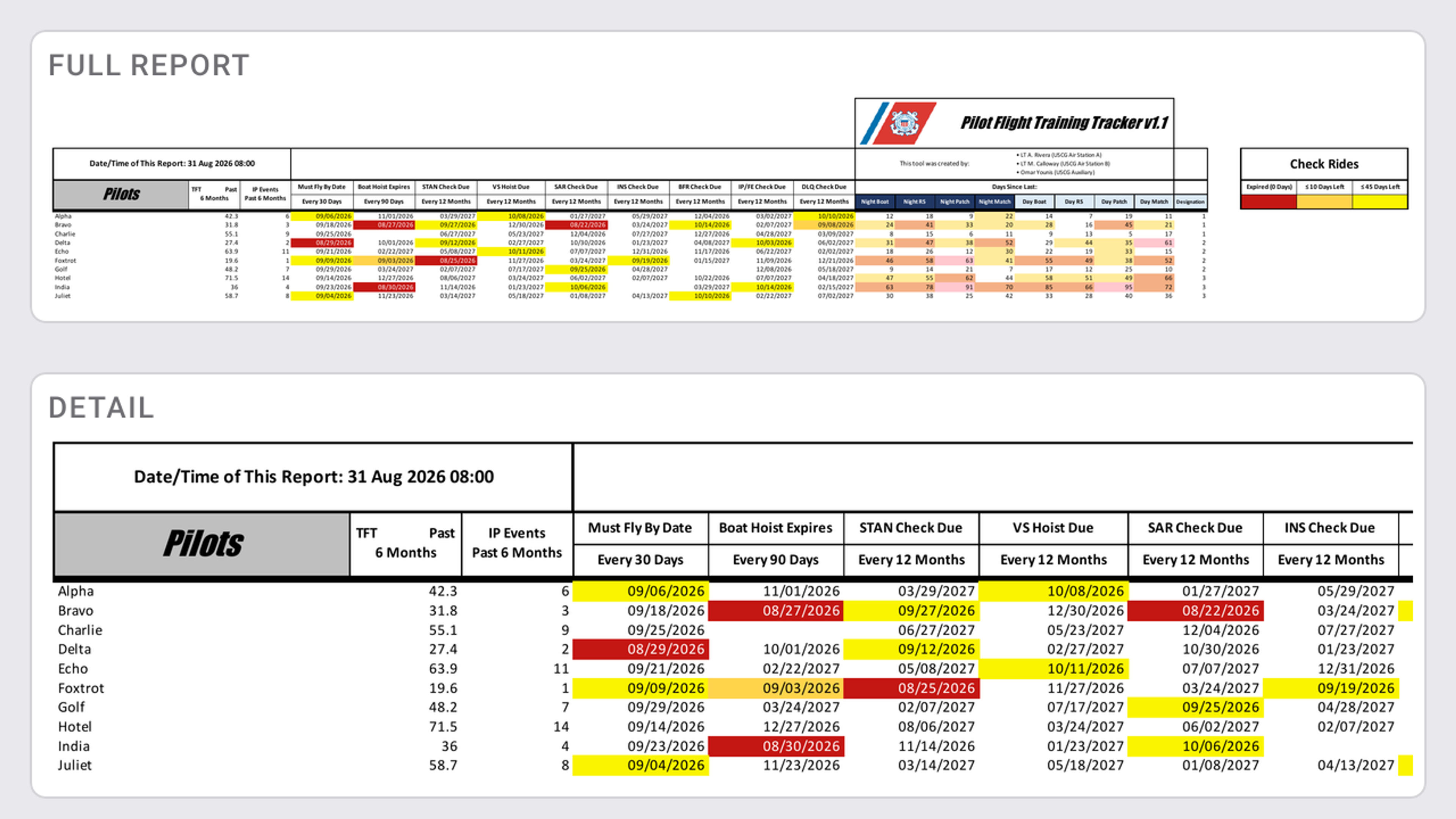Select pilot Juliet in the Detail table
The image size is (1456, 819).
(x=75, y=765)
